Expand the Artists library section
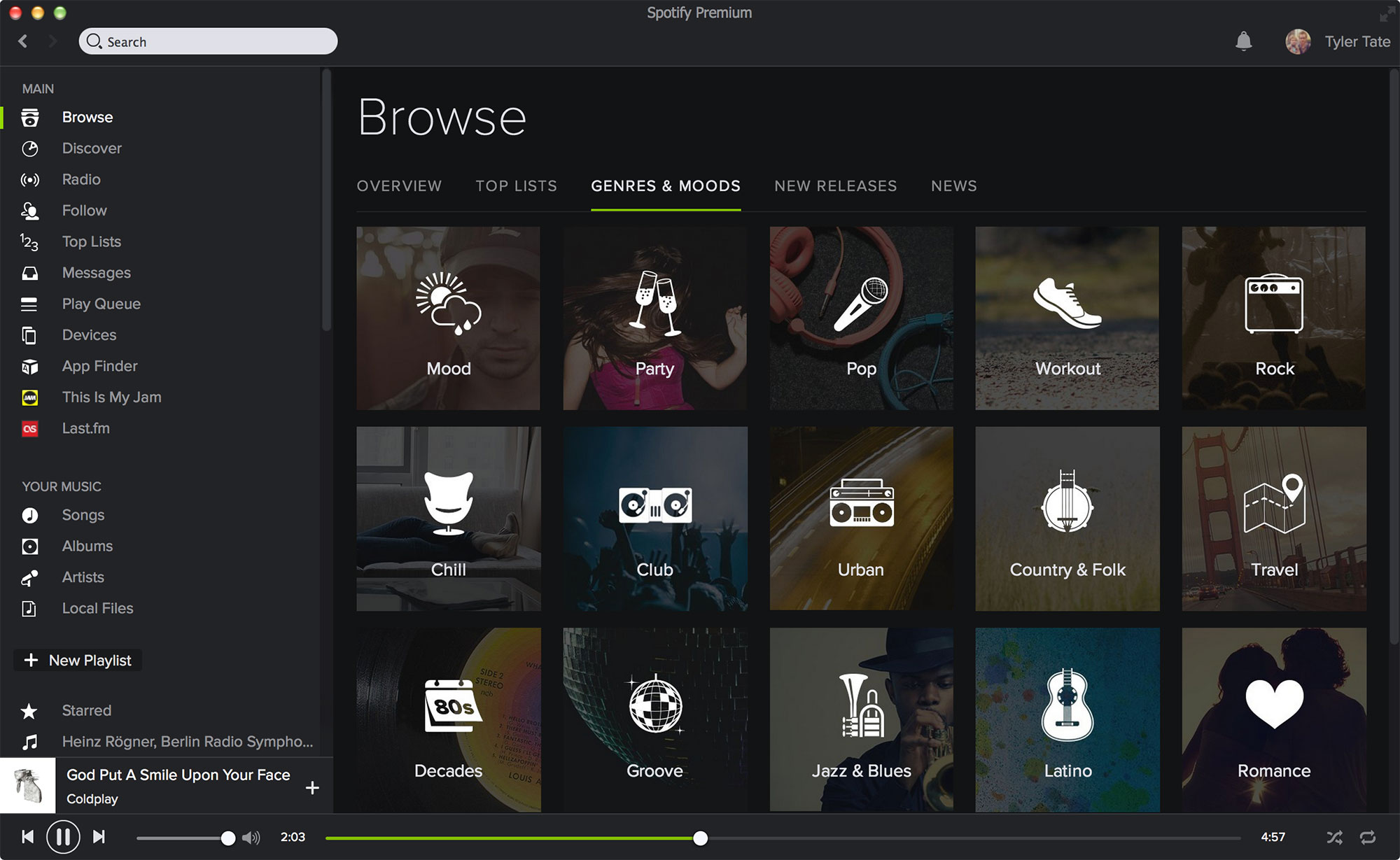 (x=82, y=576)
